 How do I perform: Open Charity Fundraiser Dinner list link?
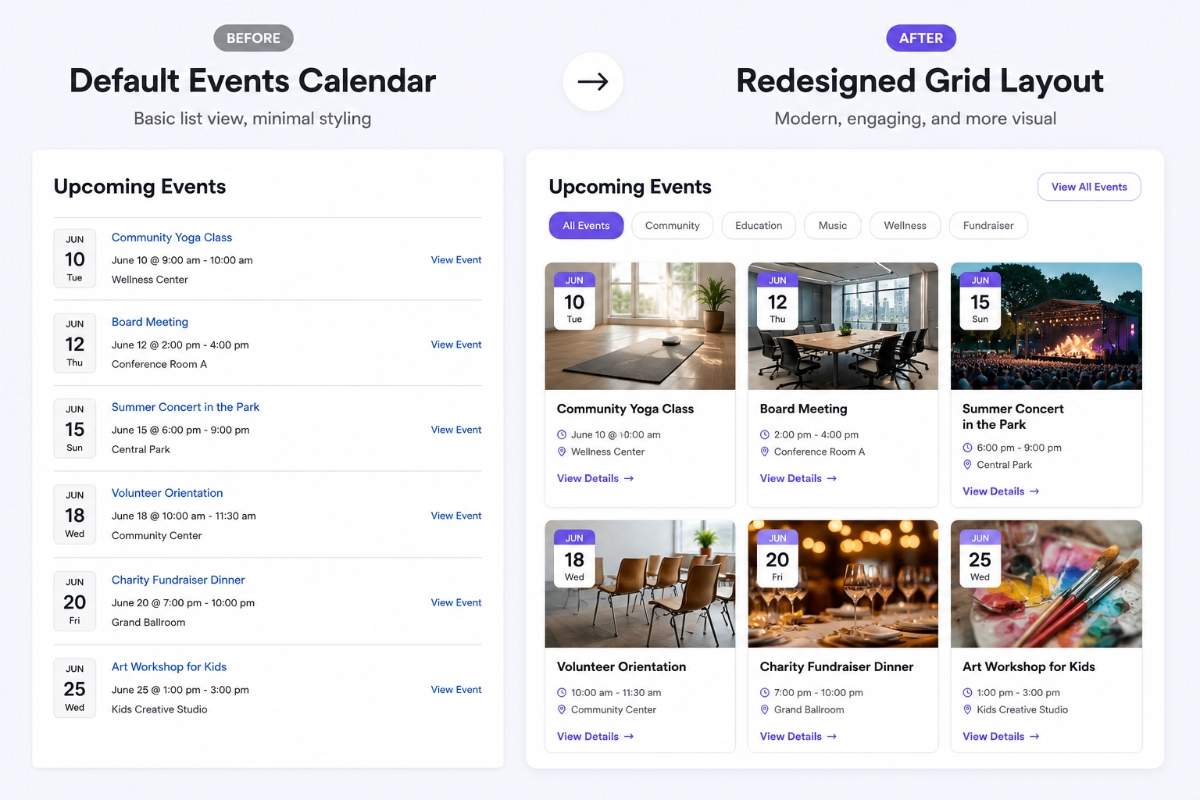point(178,580)
